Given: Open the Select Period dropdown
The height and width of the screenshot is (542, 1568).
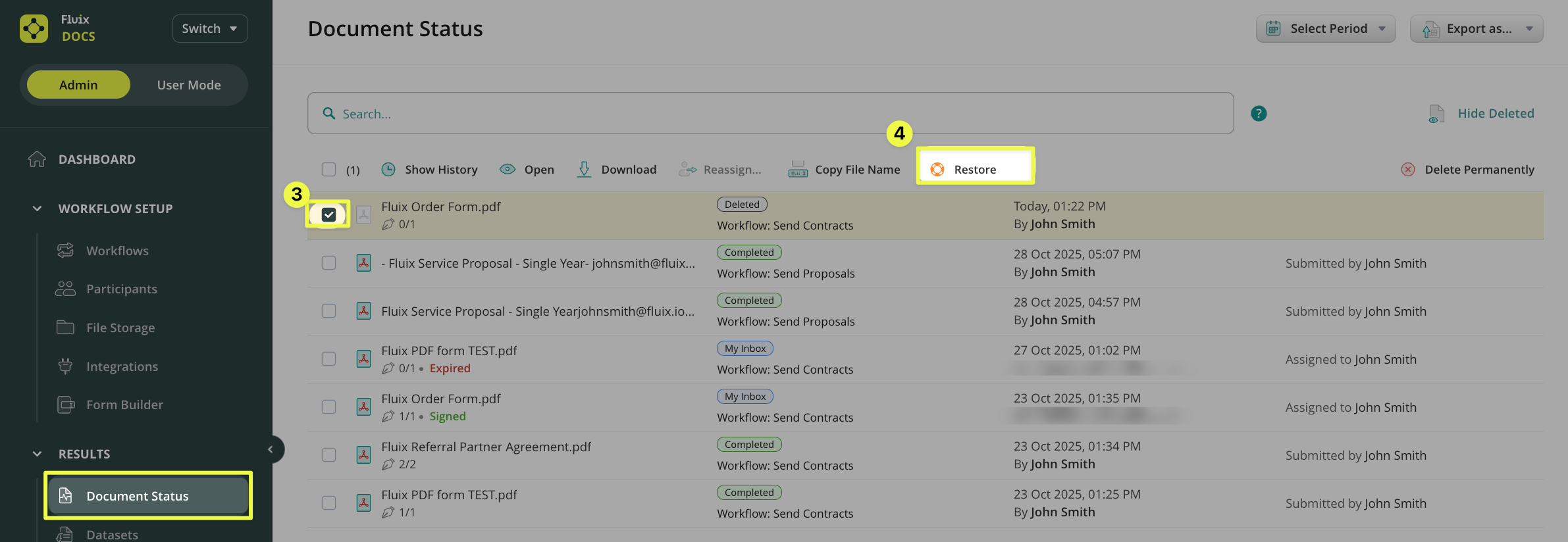Looking at the screenshot, I should pyautogui.click(x=1325, y=29).
